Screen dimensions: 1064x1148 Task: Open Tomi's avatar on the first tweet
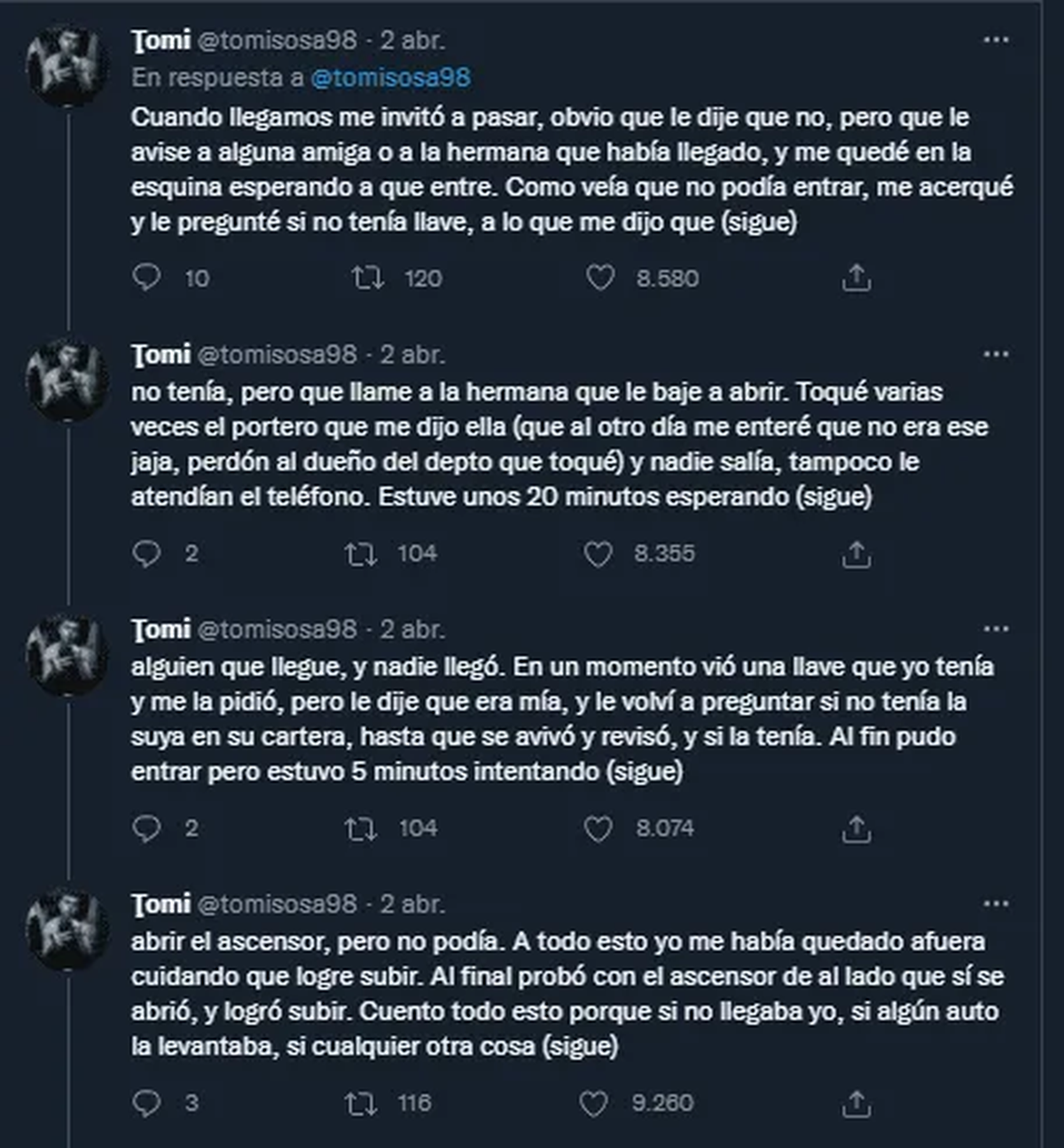tap(67, 66)
